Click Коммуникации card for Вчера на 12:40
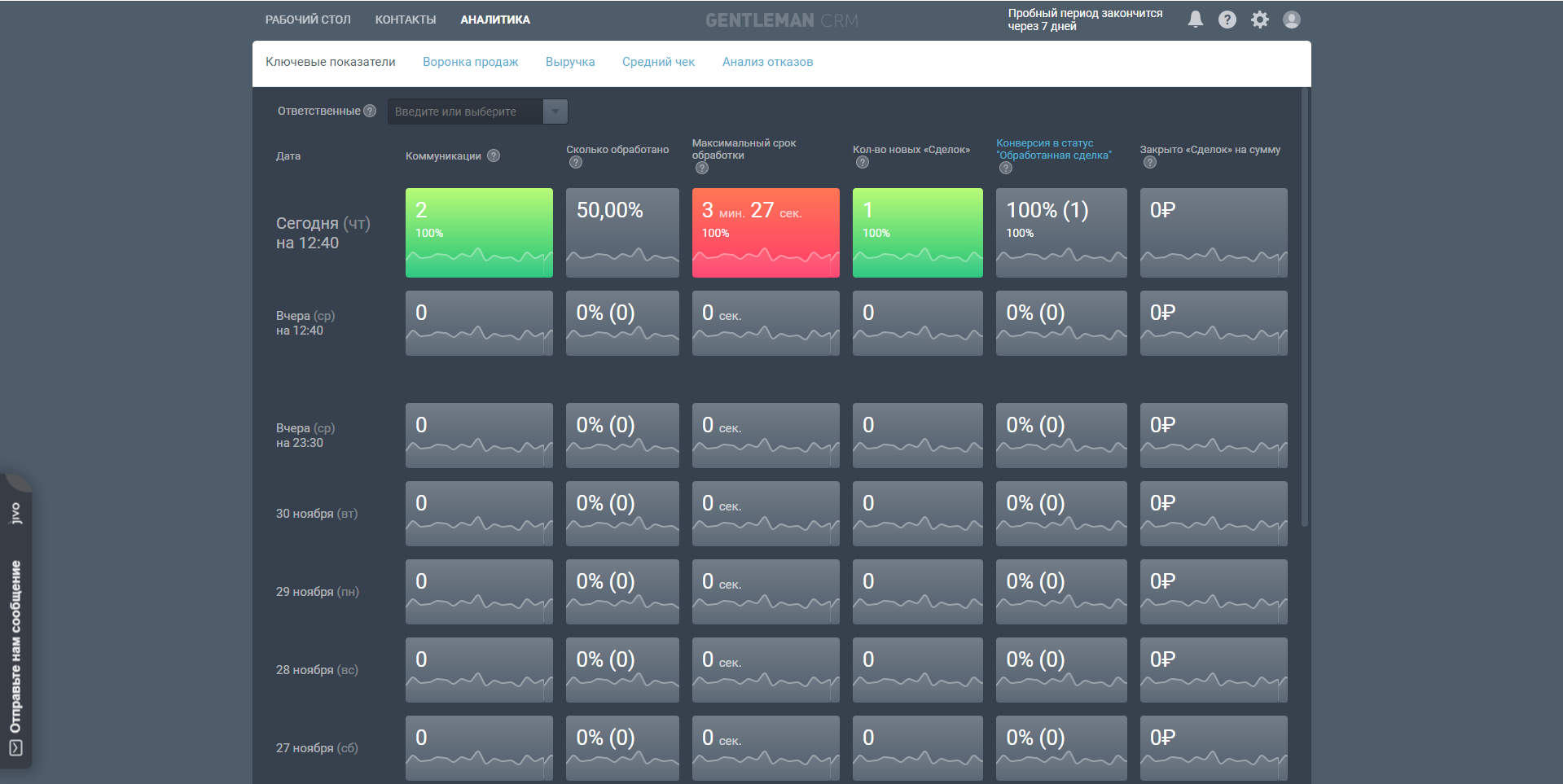 (479, 323)
